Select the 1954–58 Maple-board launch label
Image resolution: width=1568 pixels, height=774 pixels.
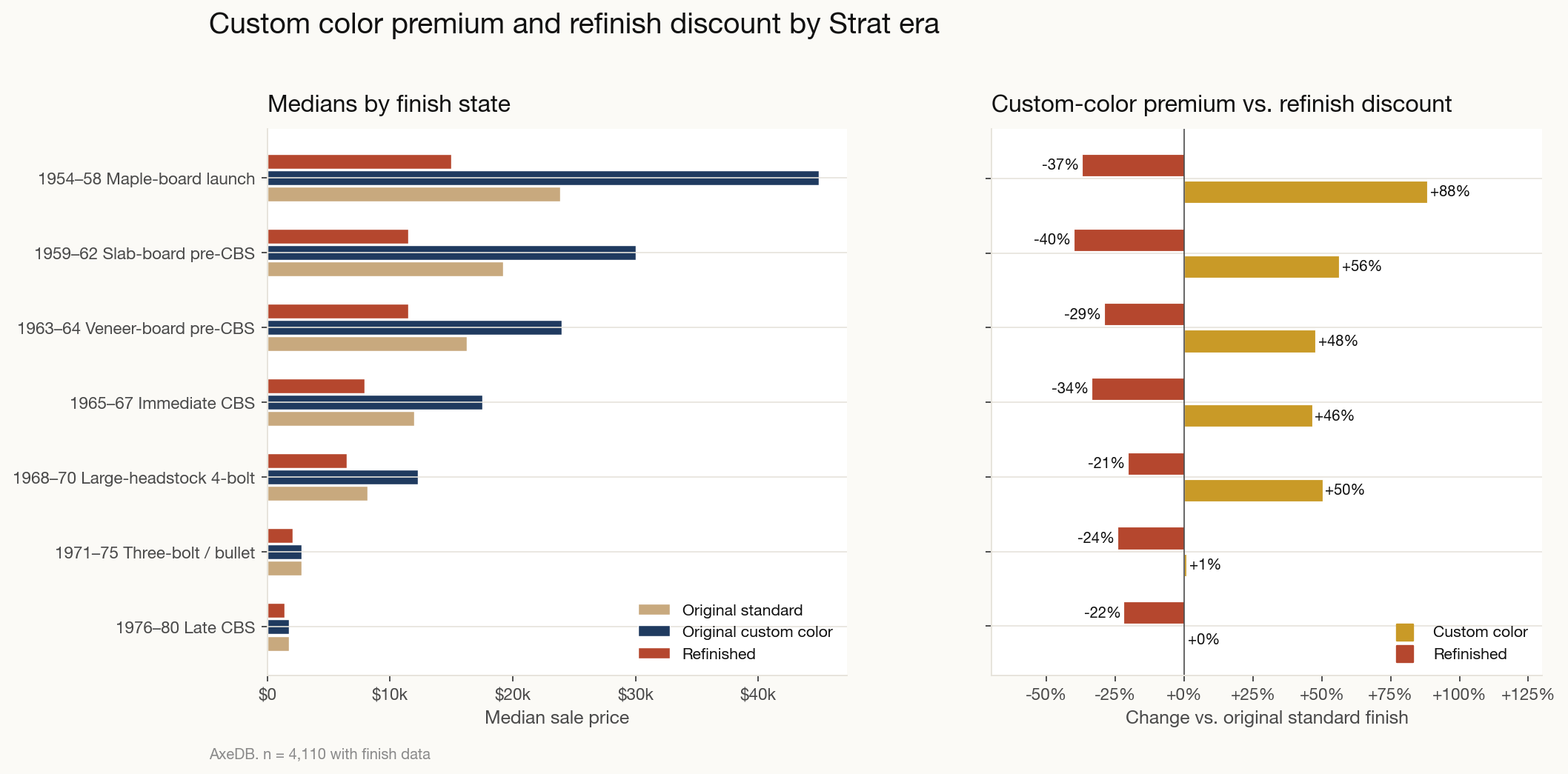pos(147,179)
